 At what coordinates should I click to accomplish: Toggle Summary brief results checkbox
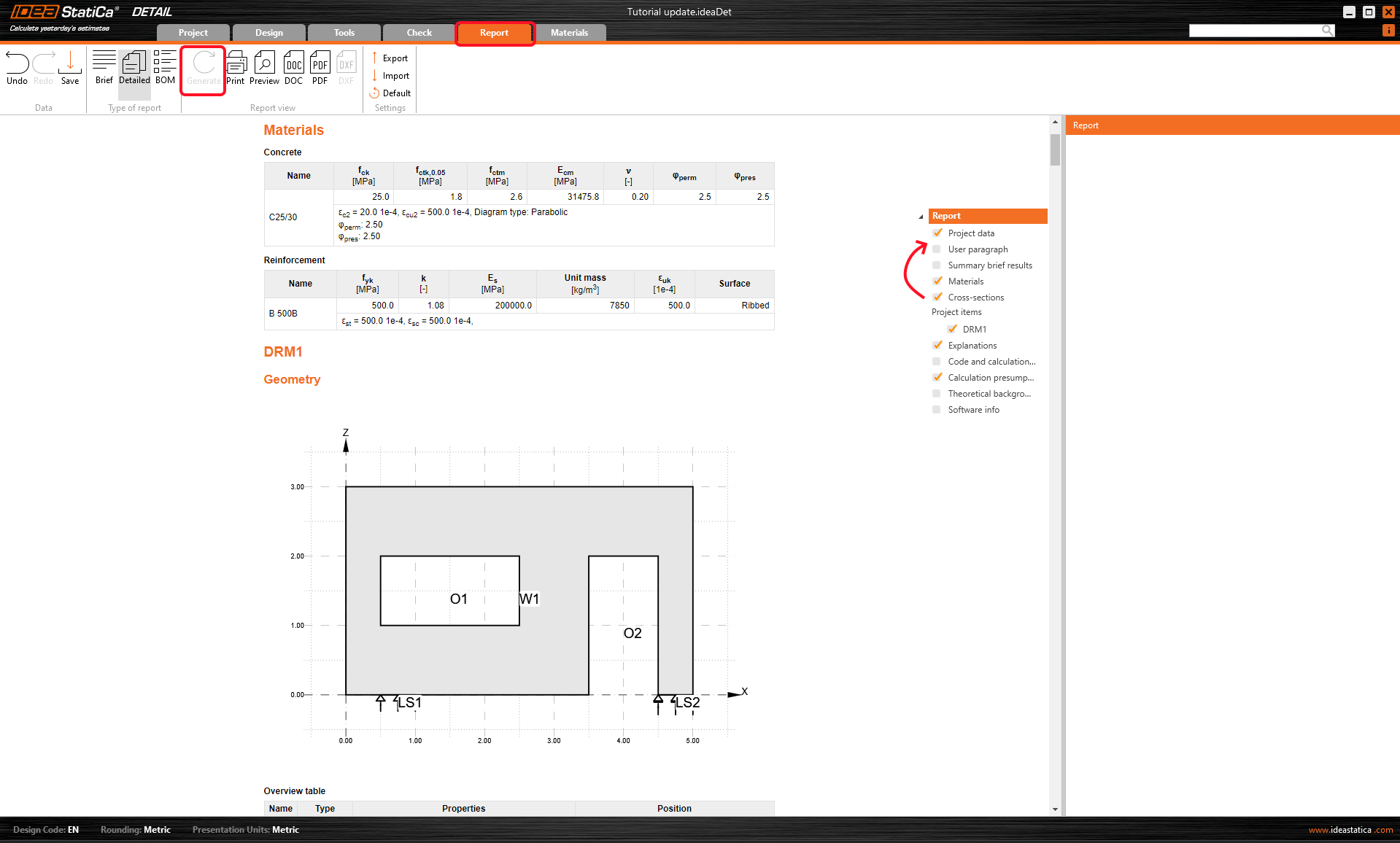(x=937, y=265)
